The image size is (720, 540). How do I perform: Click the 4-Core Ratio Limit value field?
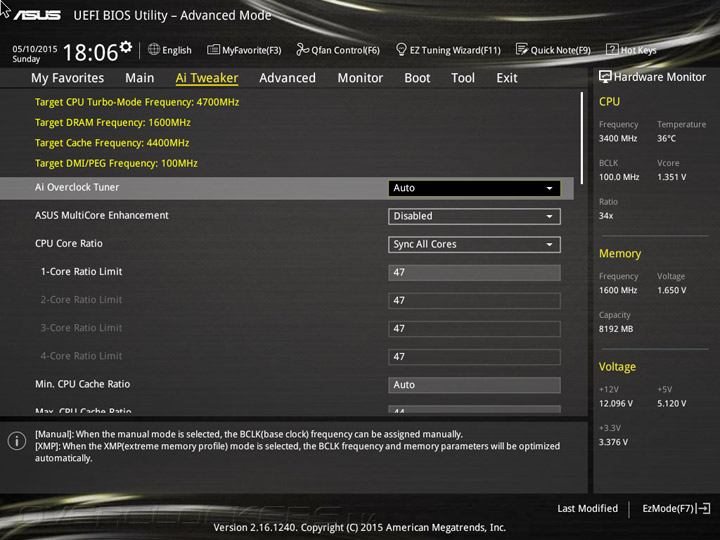click(x=474, y=357)
